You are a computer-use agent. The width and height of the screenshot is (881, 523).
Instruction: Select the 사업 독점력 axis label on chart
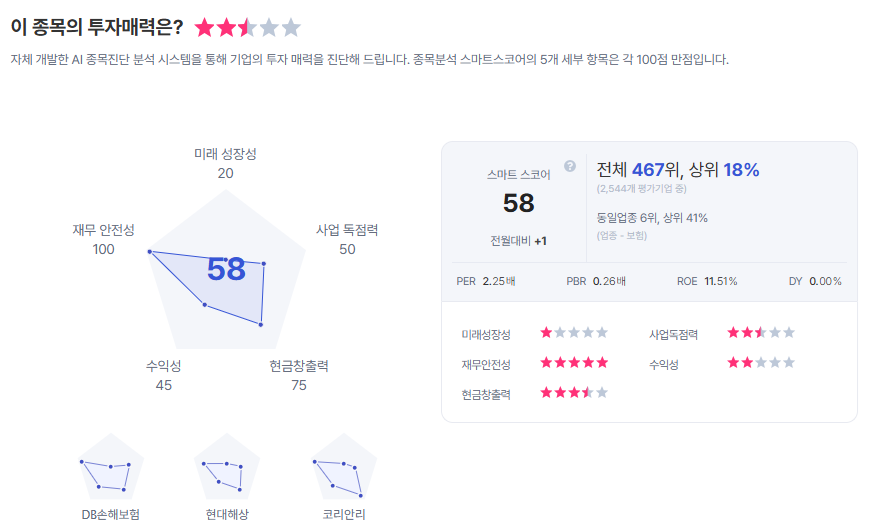coord(347,230)
